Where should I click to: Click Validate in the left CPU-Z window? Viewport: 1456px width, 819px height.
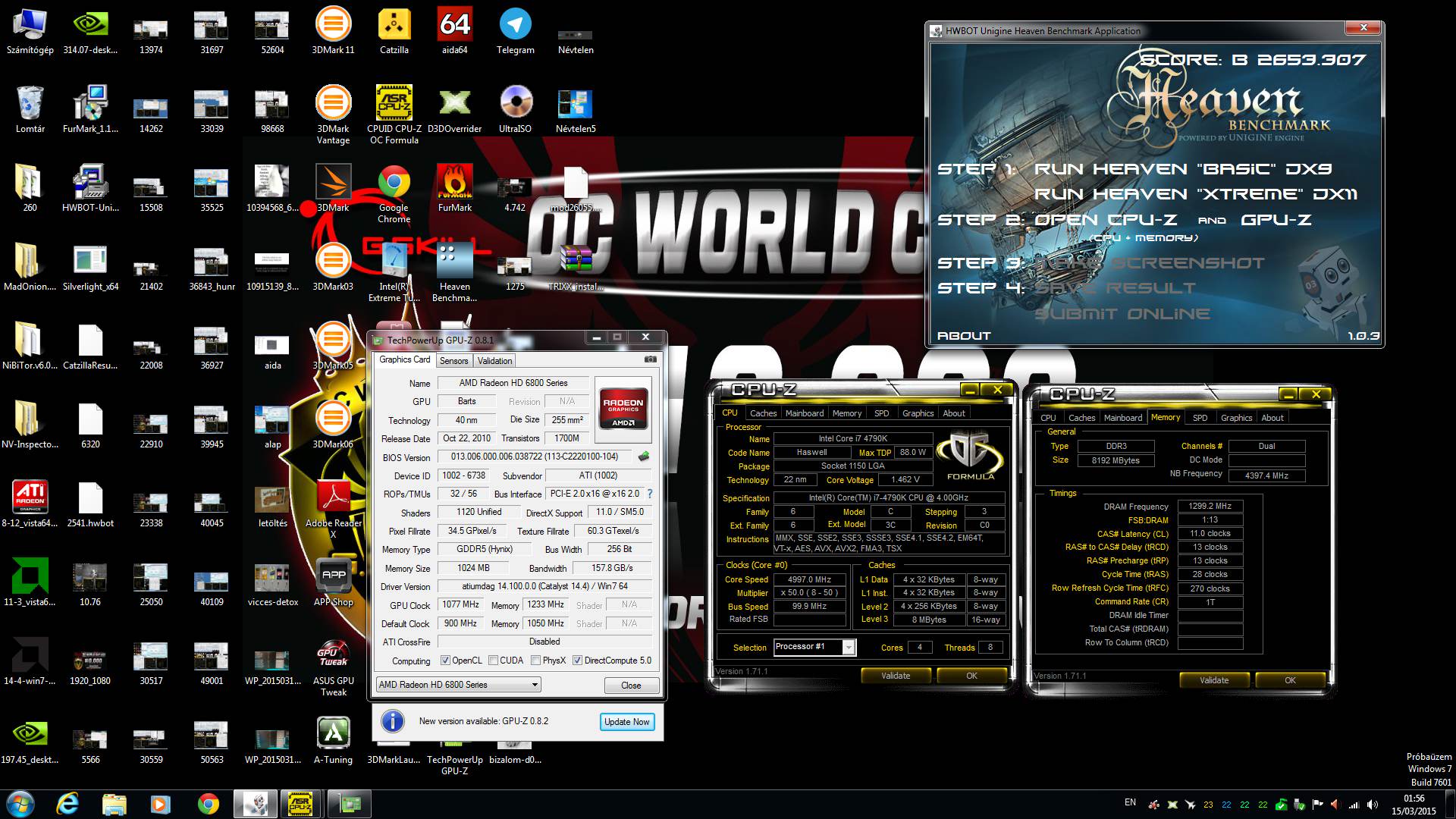click(x=896, y=676)
